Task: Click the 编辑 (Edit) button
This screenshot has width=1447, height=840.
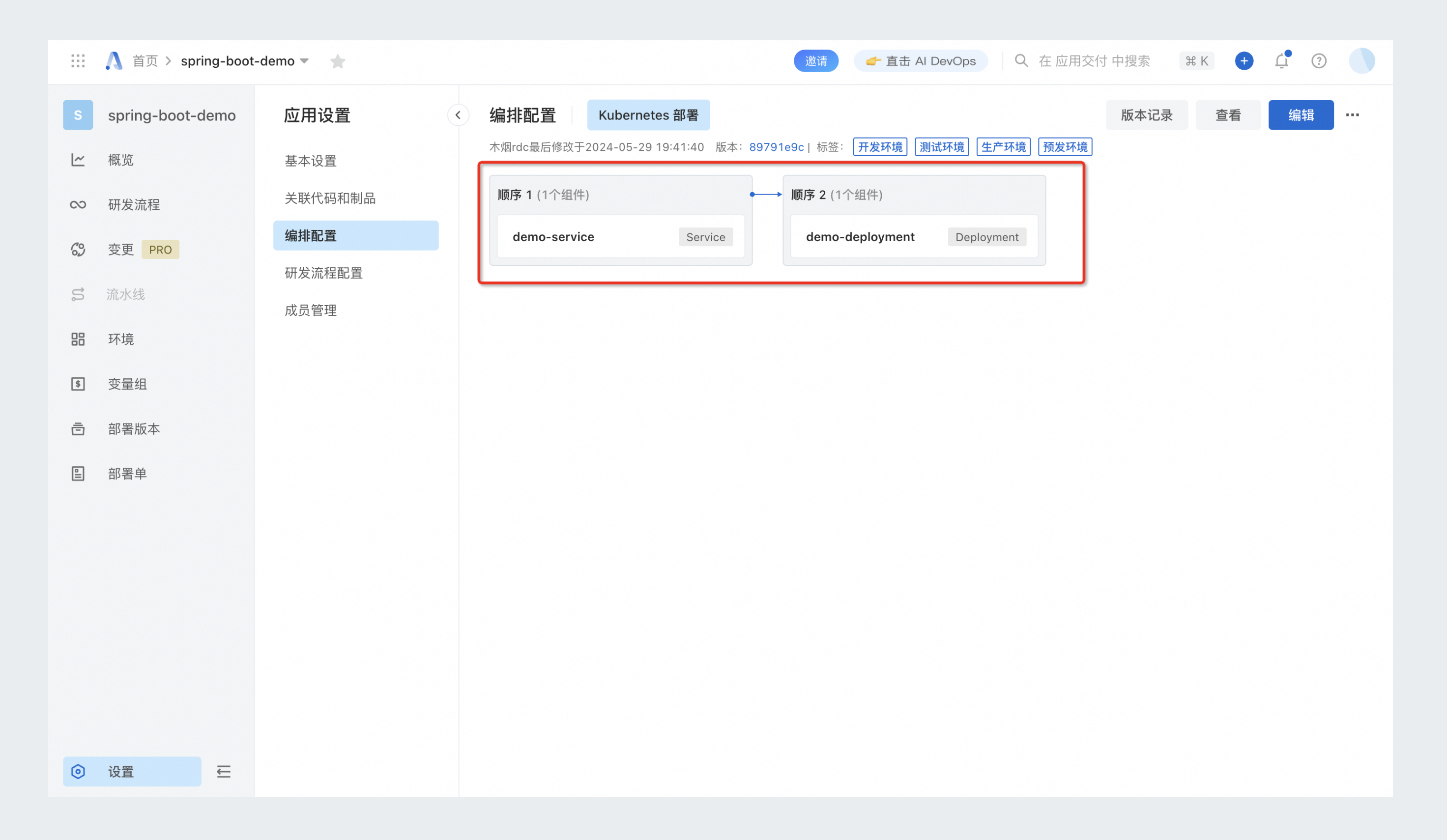Action: click(1302, 115)
